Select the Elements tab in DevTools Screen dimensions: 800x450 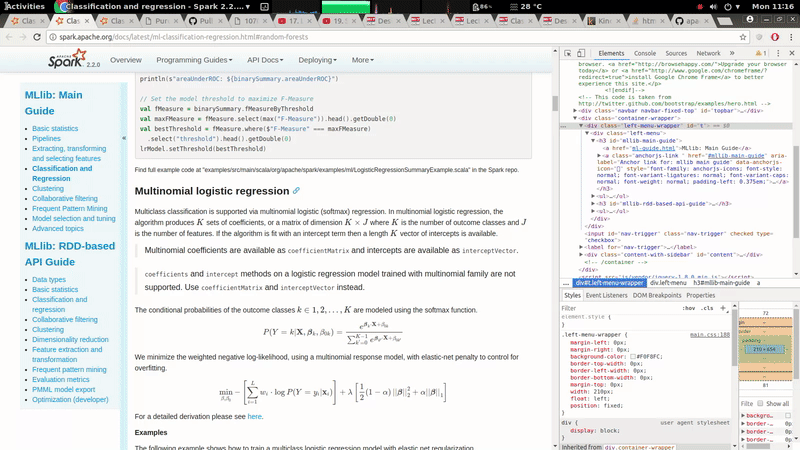coord(611,53)
